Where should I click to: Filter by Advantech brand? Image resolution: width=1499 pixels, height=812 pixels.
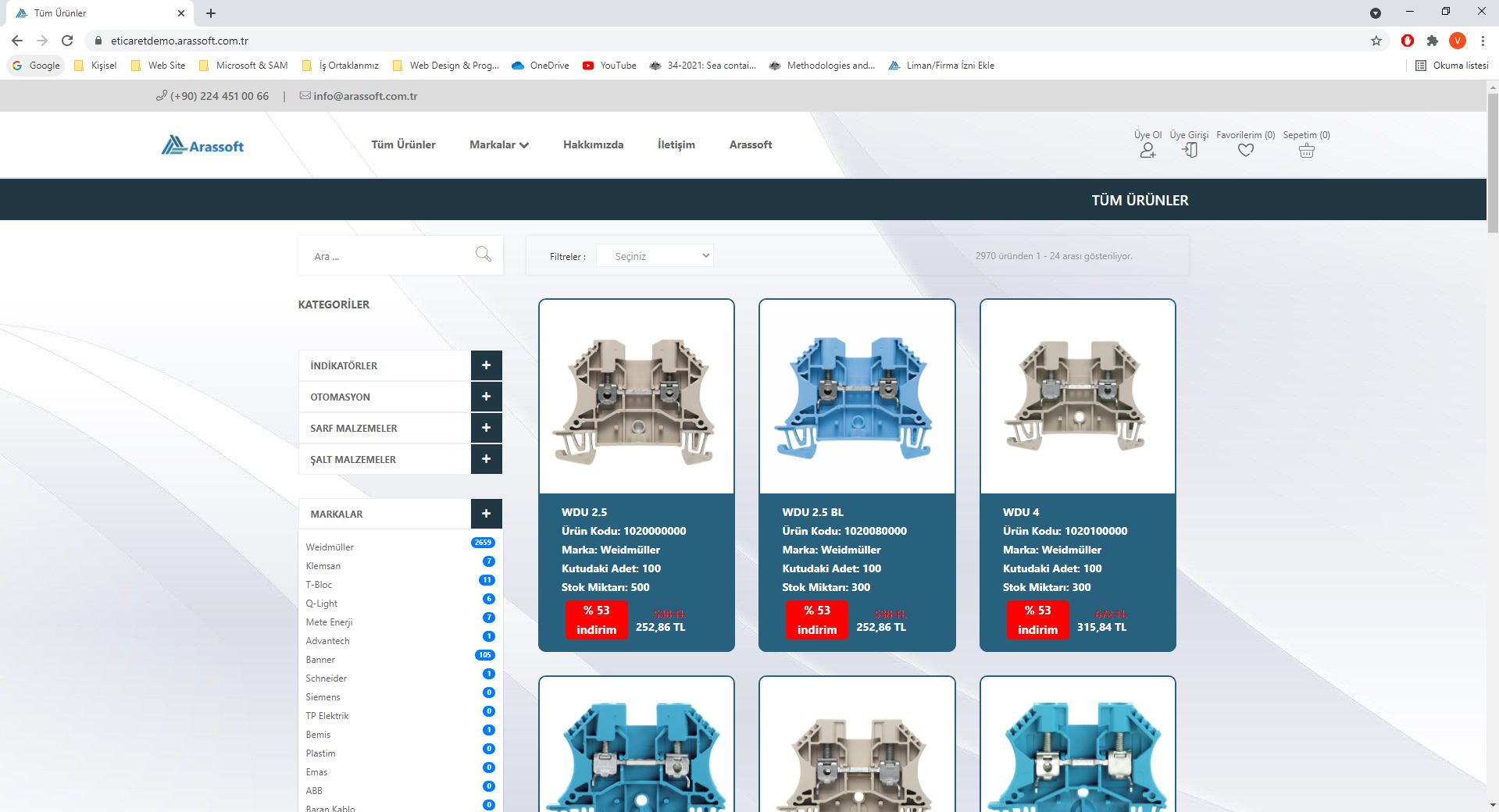(327, 641)
